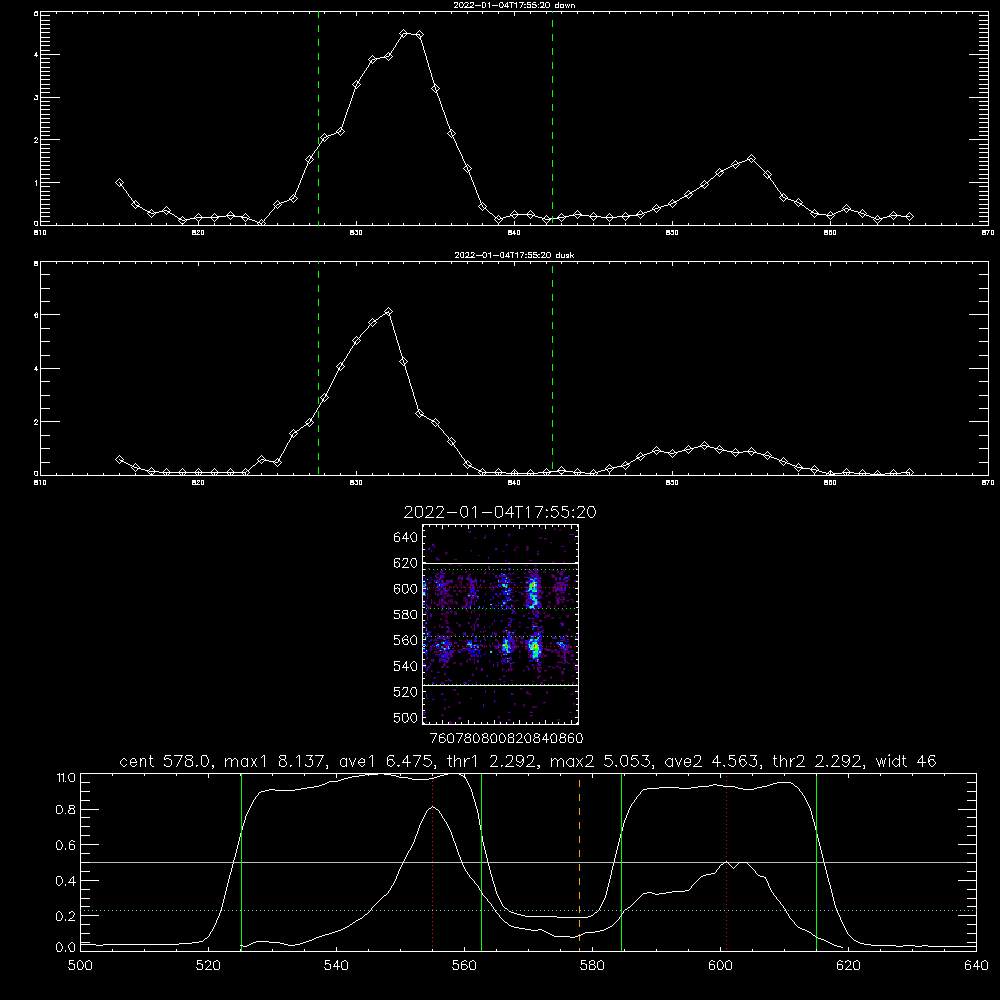Screen dimensions: 1000x1000
Task: Click "thr1 2.292" in the stats line
Action: pyautogui.click(x=490, y=761)
